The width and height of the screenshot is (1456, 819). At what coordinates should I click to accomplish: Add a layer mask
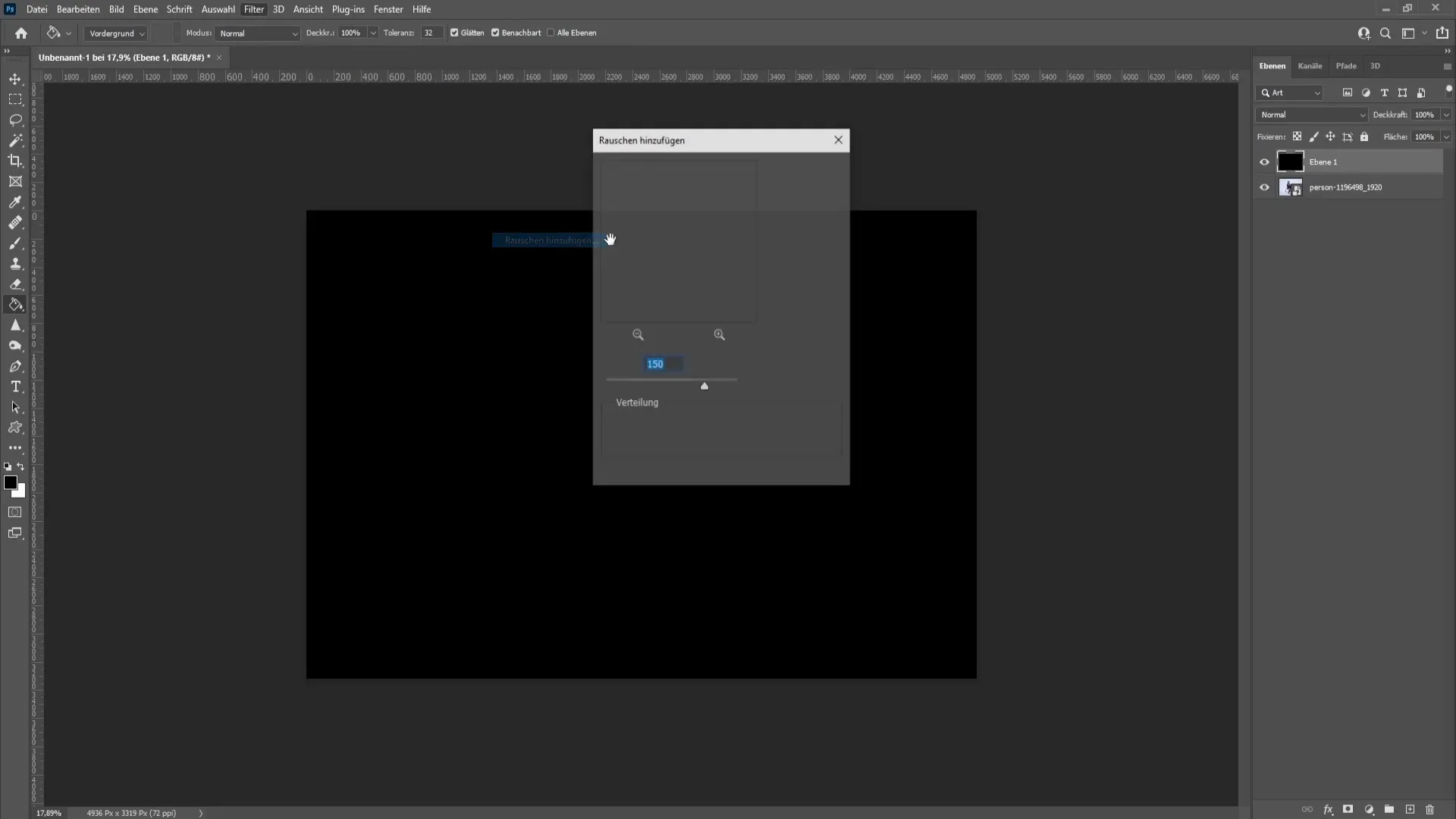(x=1348, y=809)
